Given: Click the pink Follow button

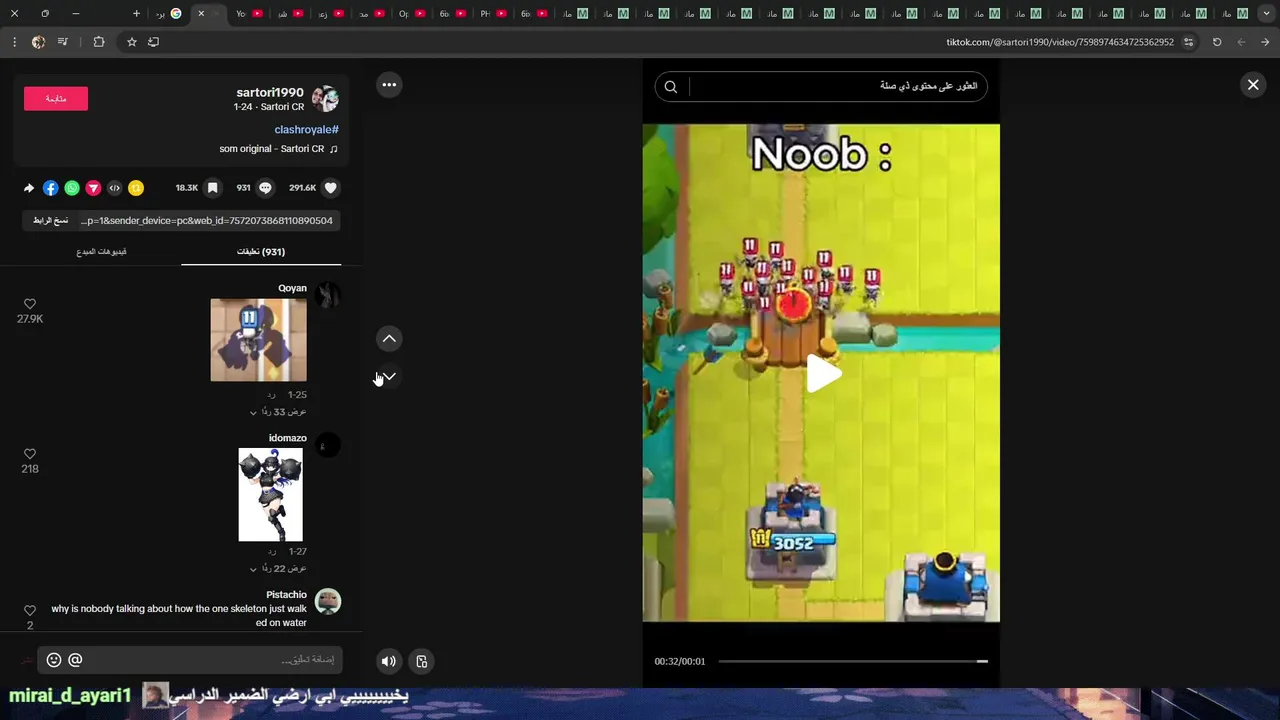Looking at the screenshot, I should 56,99.
